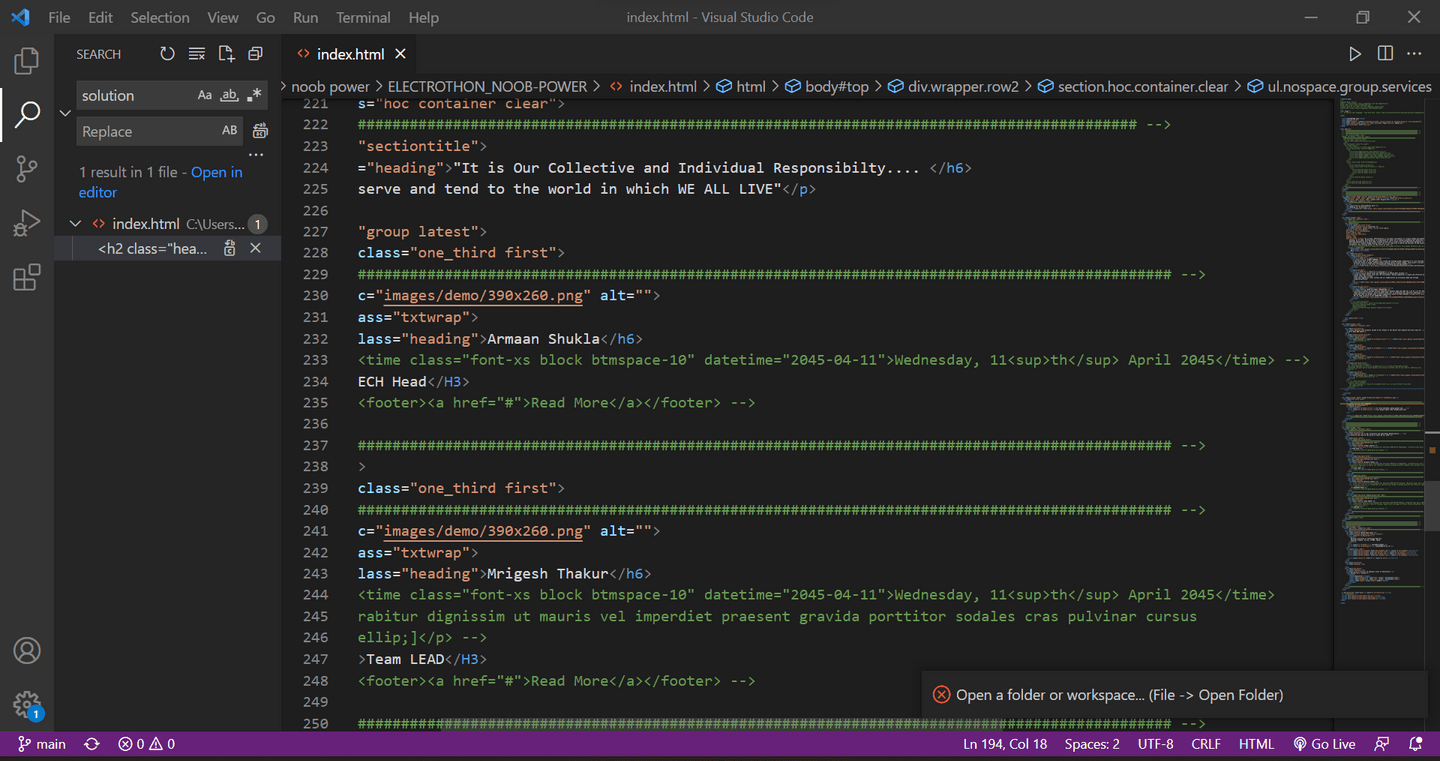Collapse the Replace field chevron
Screen dimensions: 1440x761
coord(65,113)
